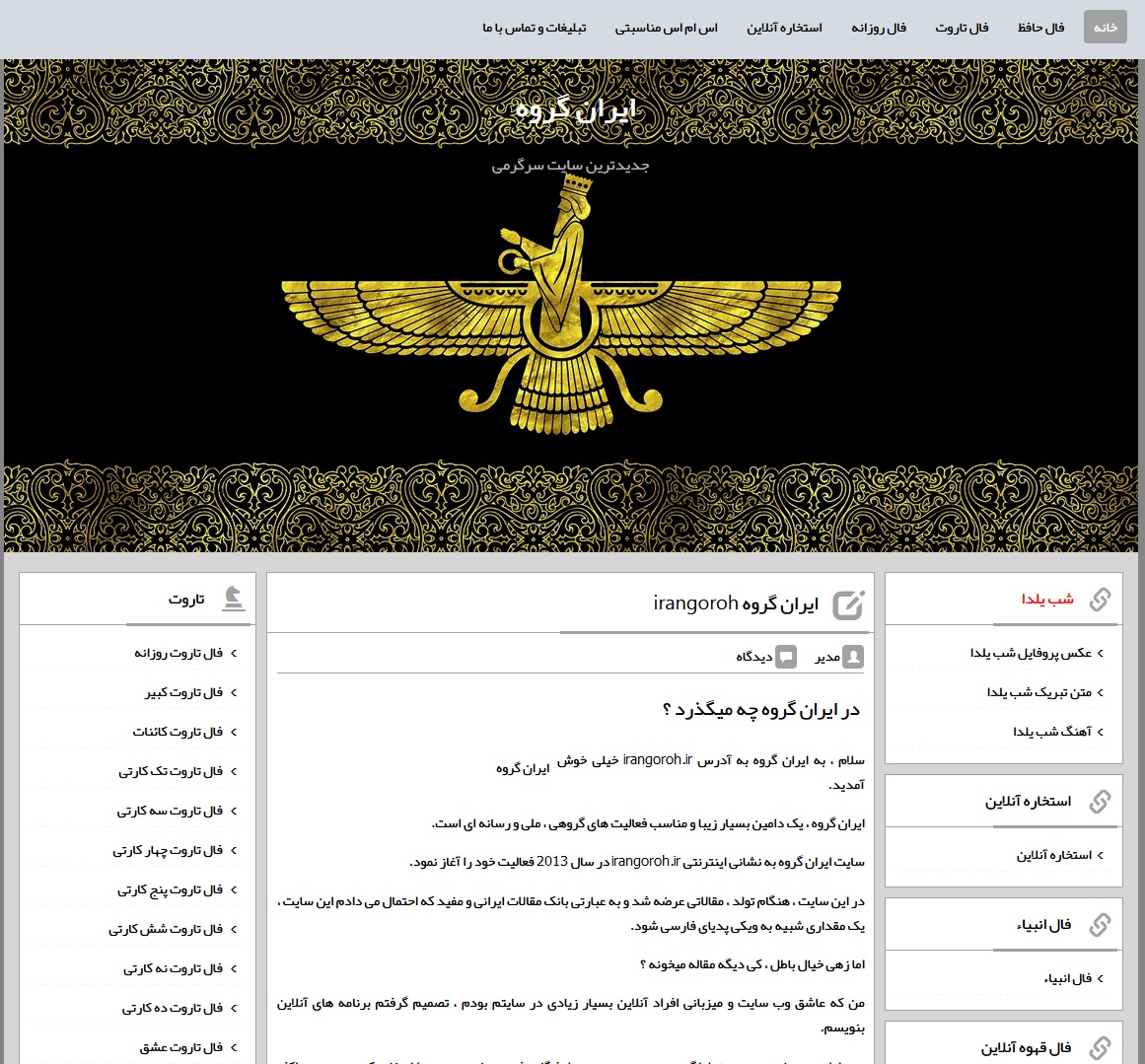1145x1064 pixels.
Task: Click the heading در ایران گروه چه میگذرد ؟
Action: coord(761,710)
